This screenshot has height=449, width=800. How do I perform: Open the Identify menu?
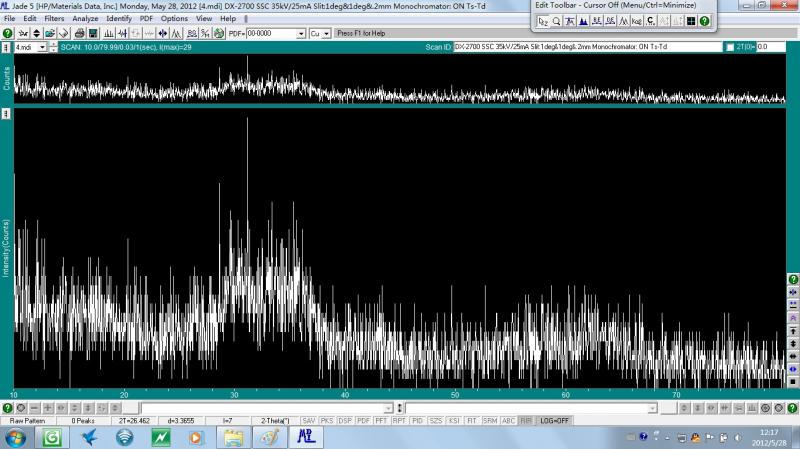[119, 19]
